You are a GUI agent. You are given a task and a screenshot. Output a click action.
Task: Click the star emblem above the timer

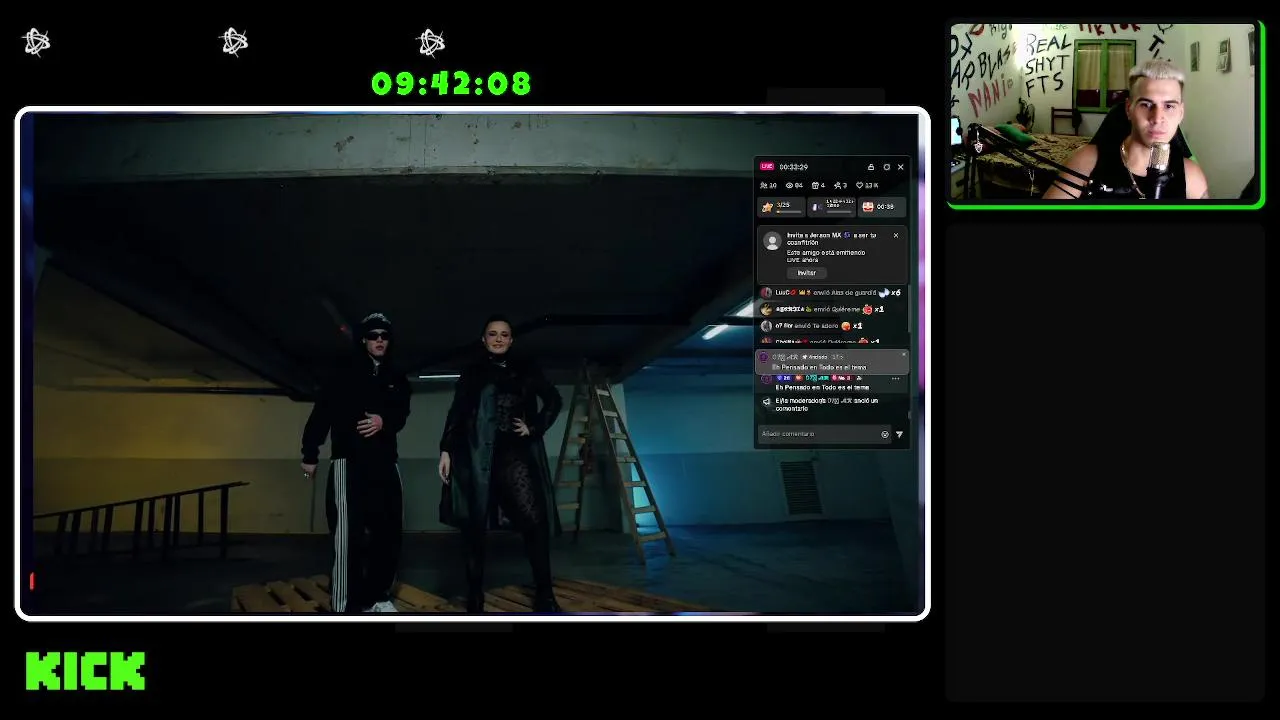pos(432,41)
